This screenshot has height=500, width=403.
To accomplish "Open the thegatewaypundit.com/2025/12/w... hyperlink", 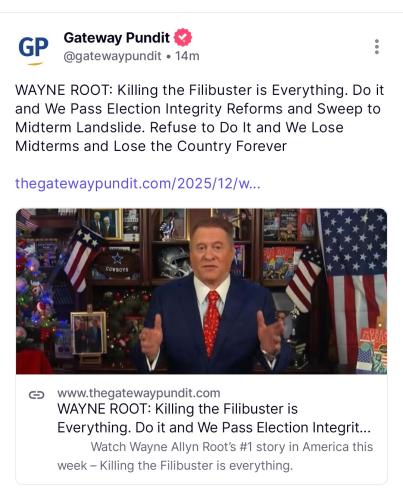I will pos(138,184).
